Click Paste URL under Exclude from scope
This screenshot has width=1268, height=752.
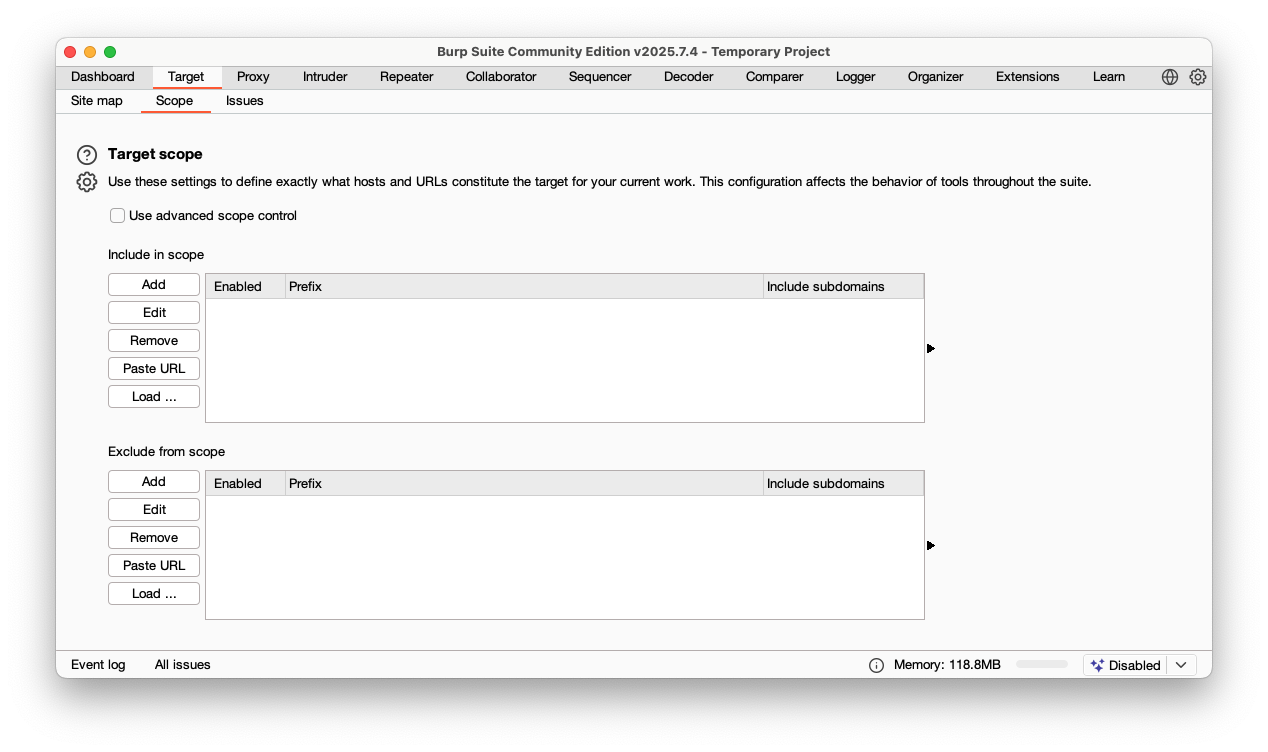[x=154, y=566]
